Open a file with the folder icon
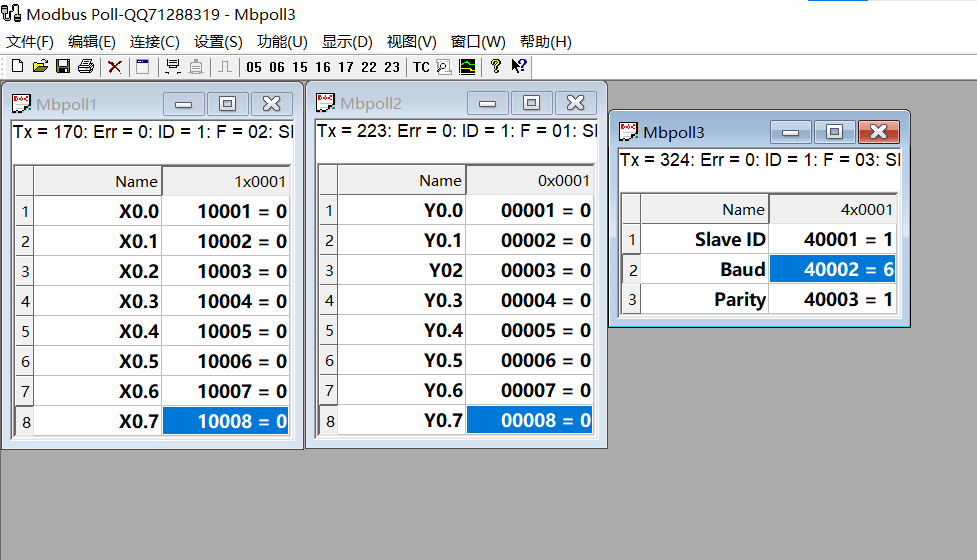This screenshot has width=977, height=560. tap(40, 67)
